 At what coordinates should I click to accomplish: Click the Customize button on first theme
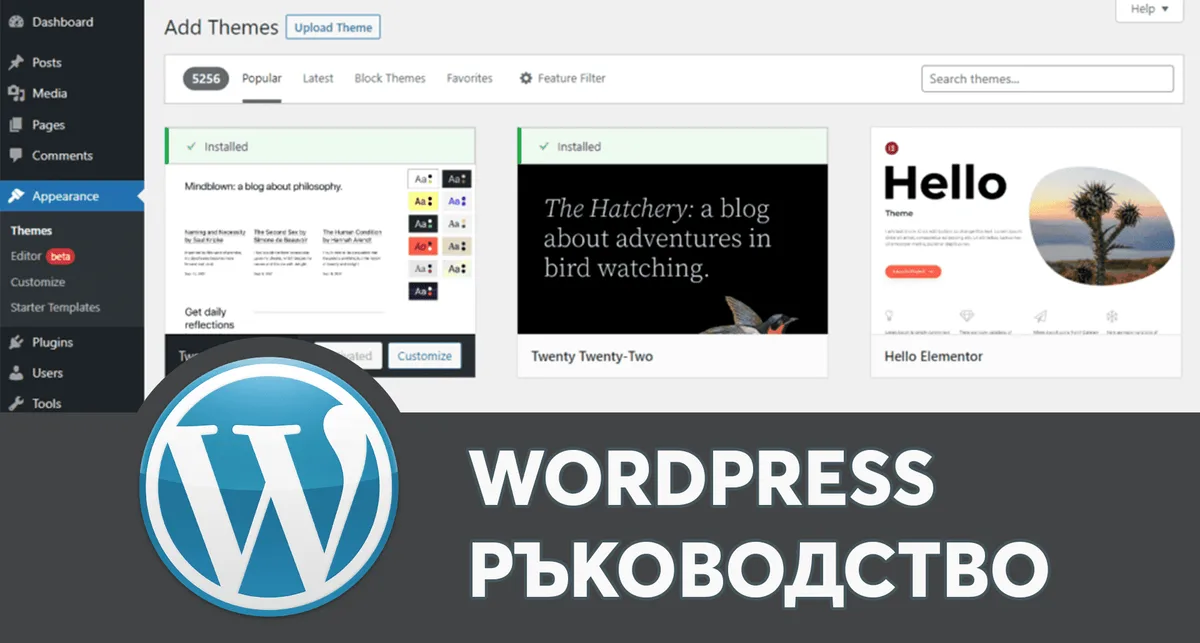pyautogui.click(x=424, y=356)
